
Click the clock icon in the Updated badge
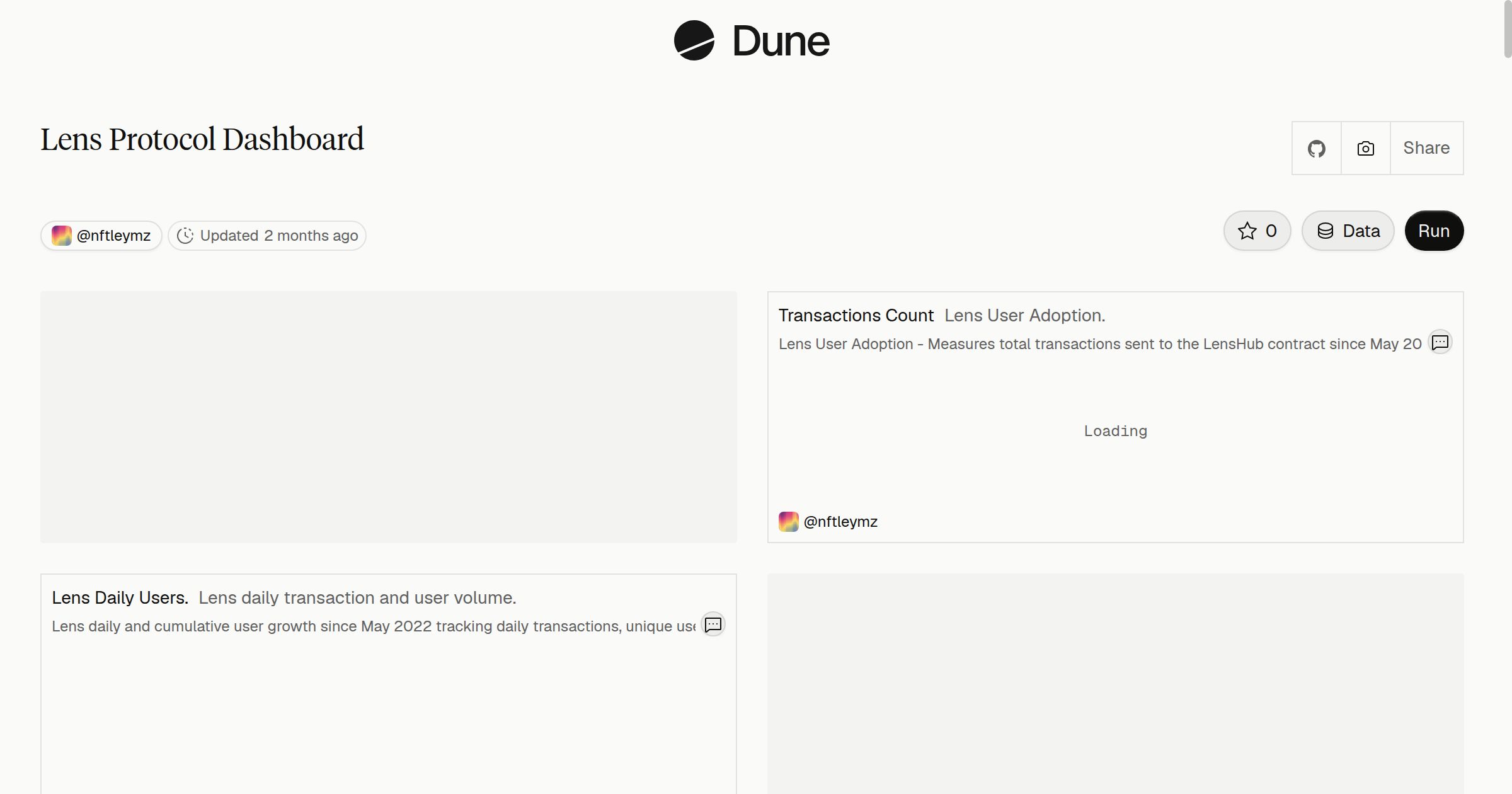[185, 236]
